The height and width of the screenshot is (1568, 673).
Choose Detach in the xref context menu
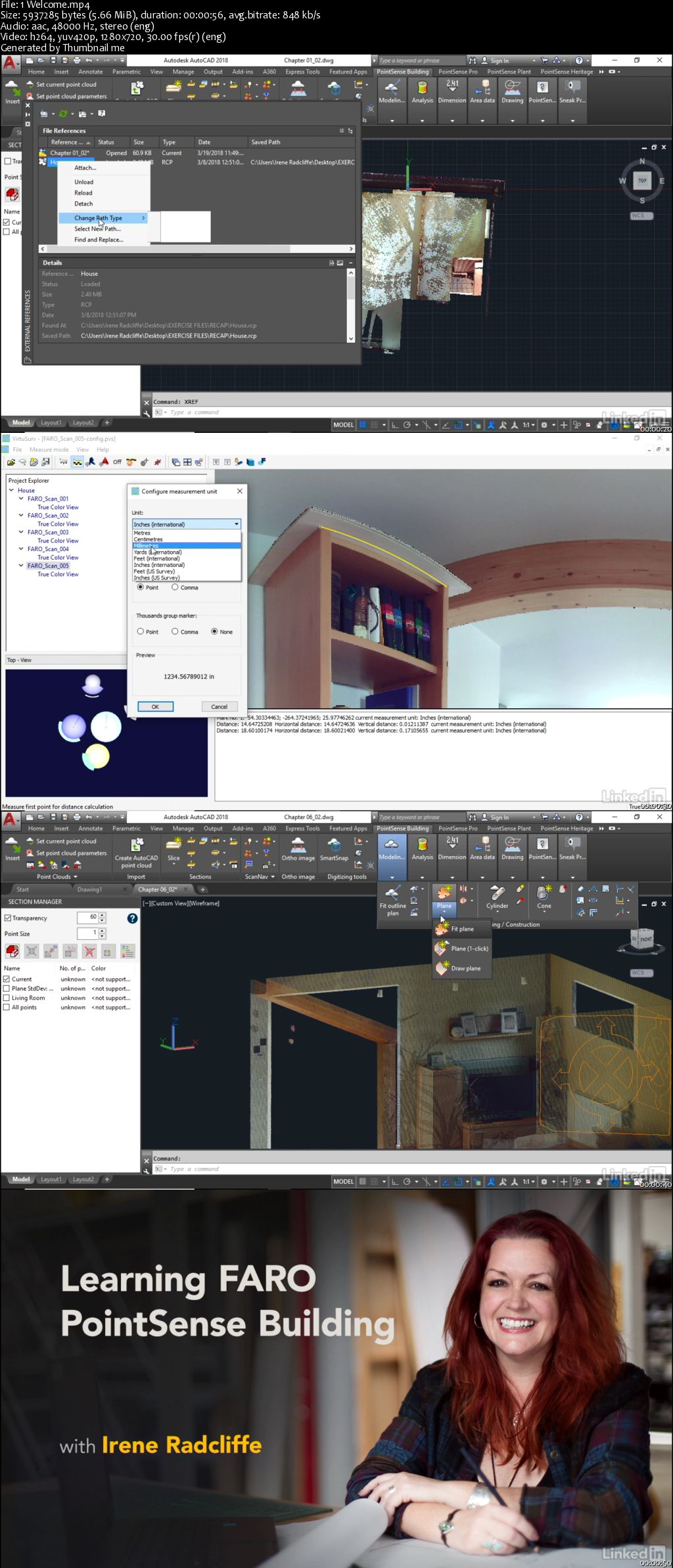[83, 204]
